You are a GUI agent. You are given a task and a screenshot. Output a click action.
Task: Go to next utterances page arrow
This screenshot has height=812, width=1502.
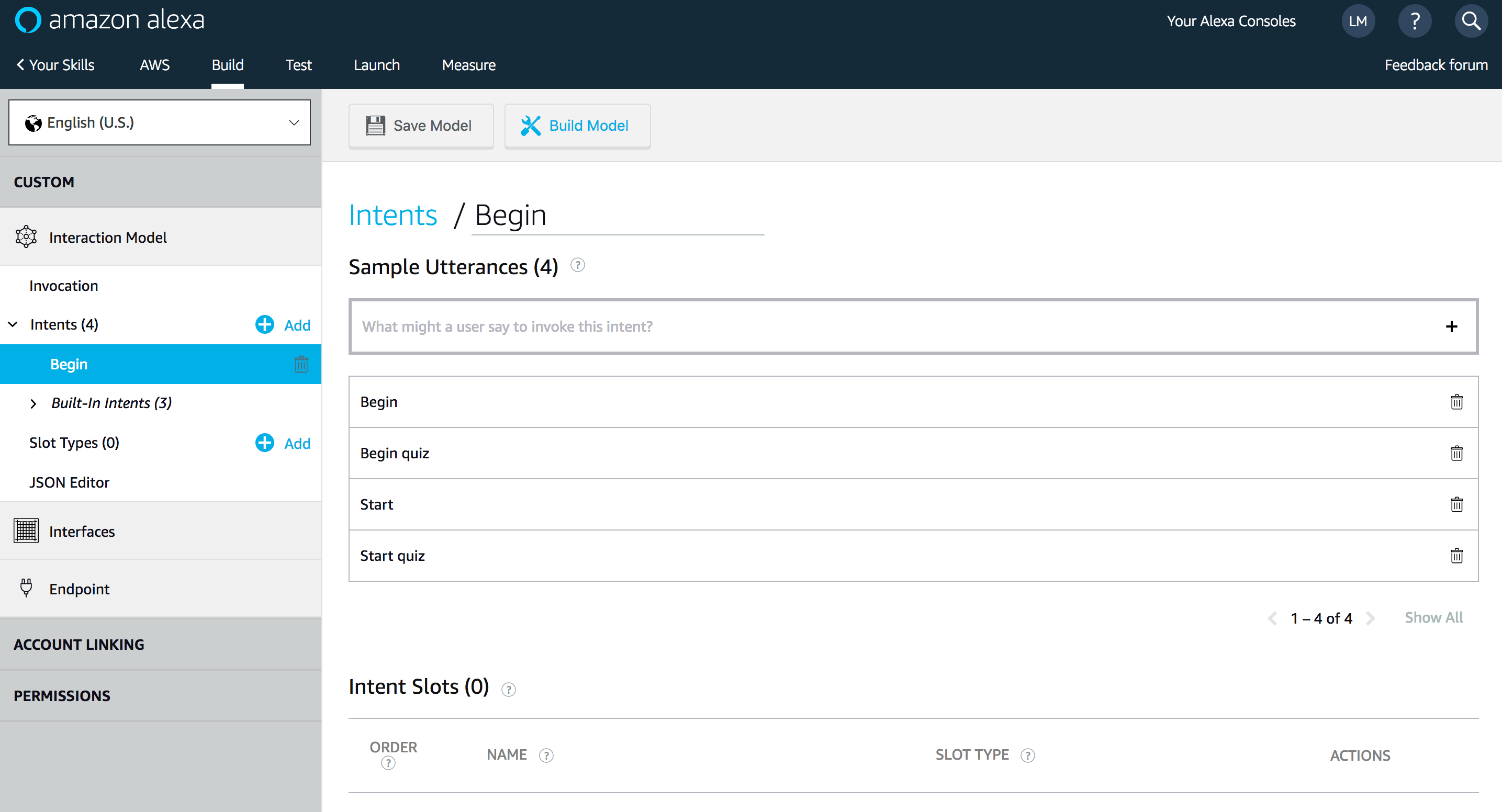coord(1370,618)
